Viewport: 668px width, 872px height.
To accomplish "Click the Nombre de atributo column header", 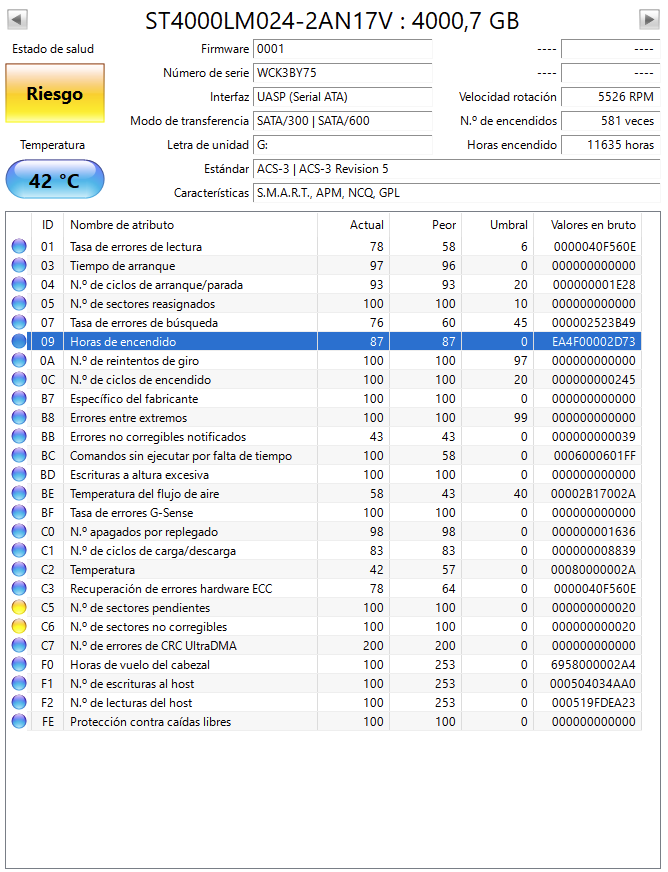I will 190,225.
